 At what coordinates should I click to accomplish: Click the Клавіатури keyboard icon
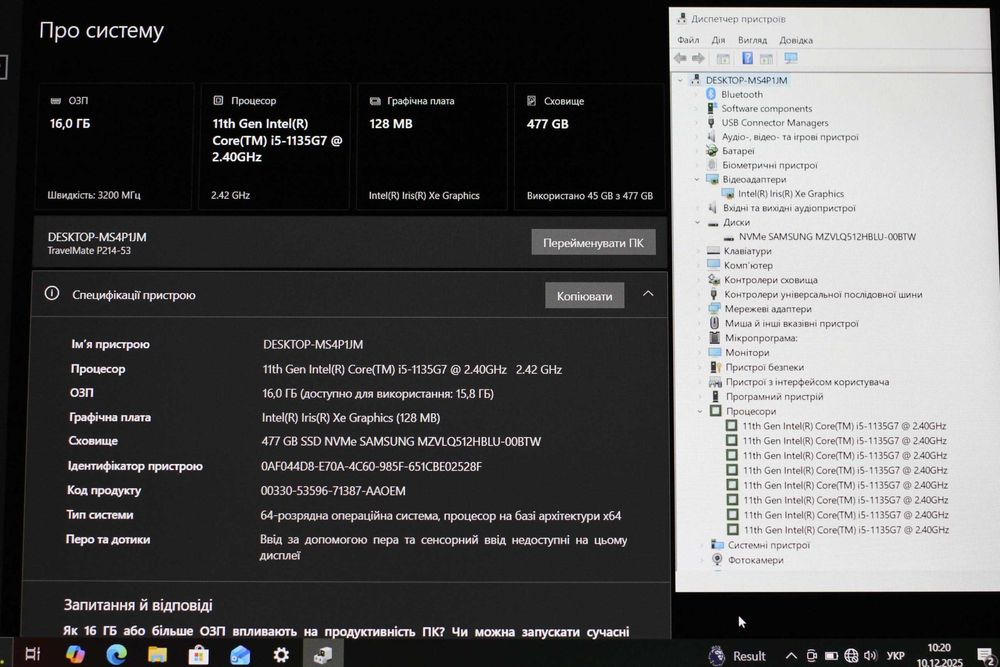(714, 251)
